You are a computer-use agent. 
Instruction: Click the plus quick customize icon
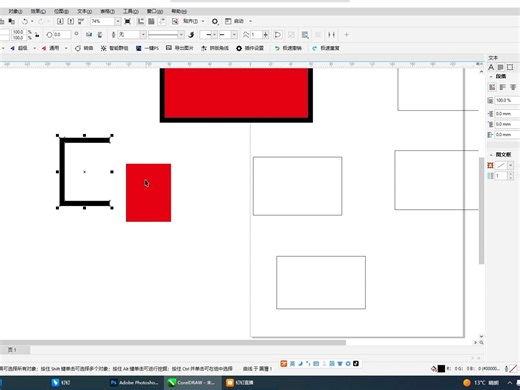tap(346, 35)
